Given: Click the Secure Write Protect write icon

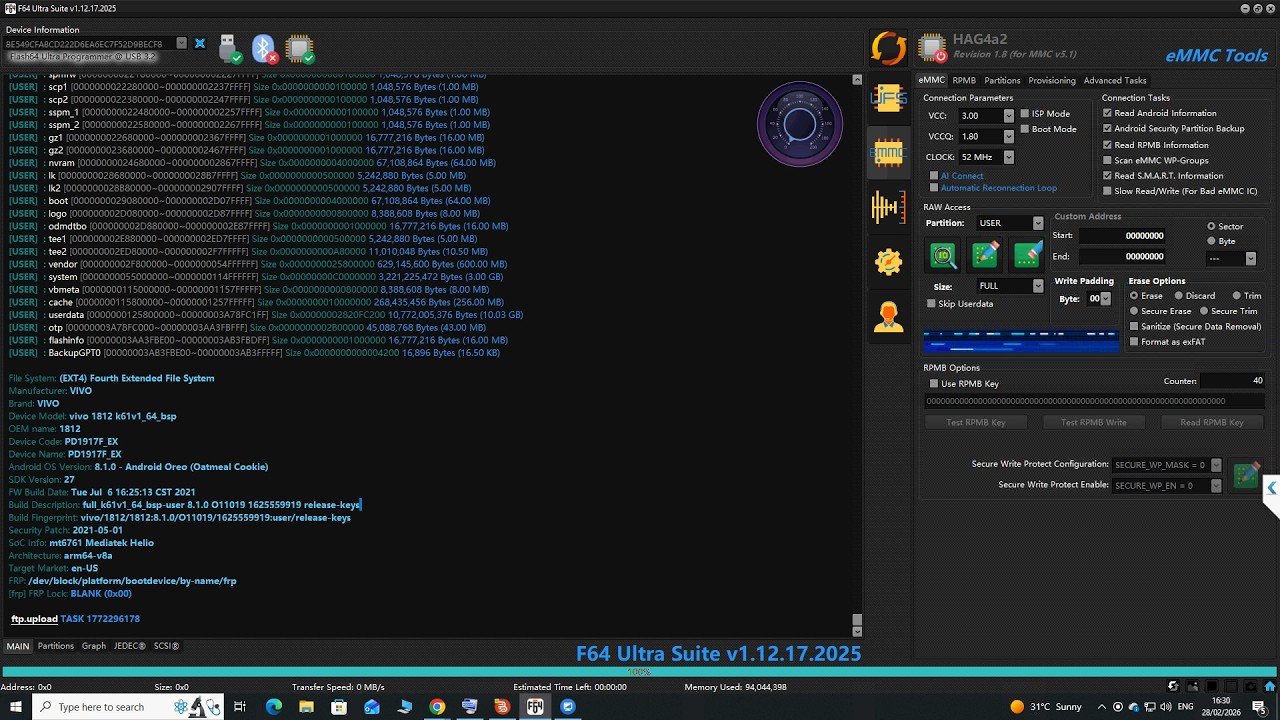Looking at the screenshot, I should click(1246, 475).
